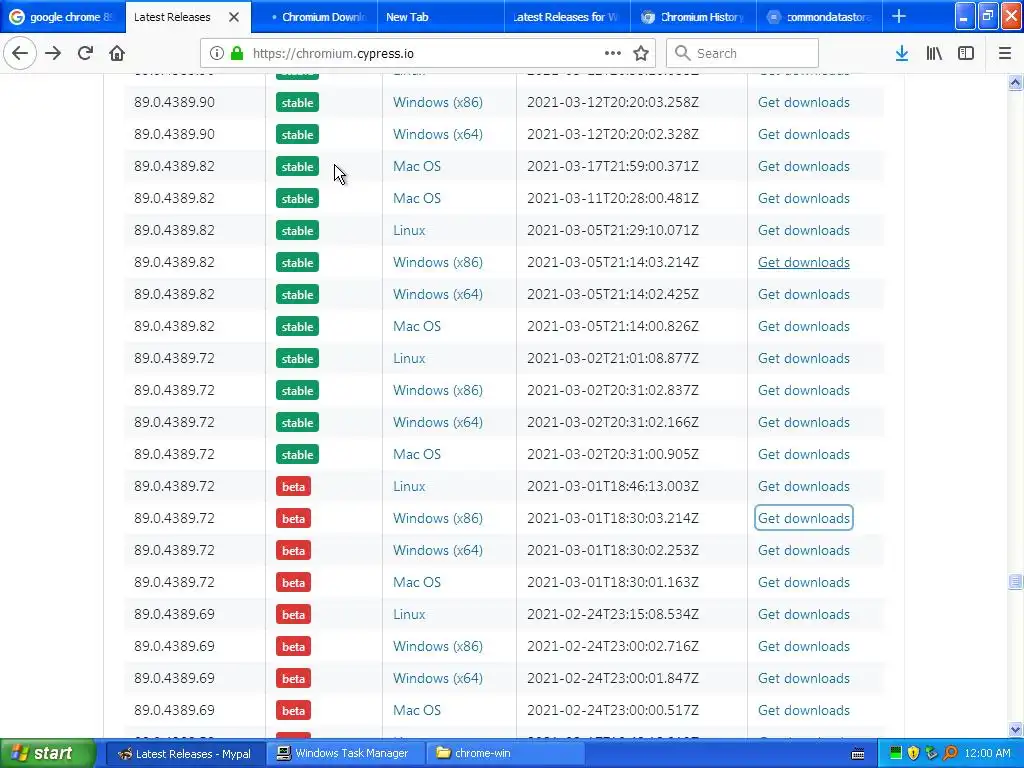Open the downloads arrow panel

(x=902, y=54)
